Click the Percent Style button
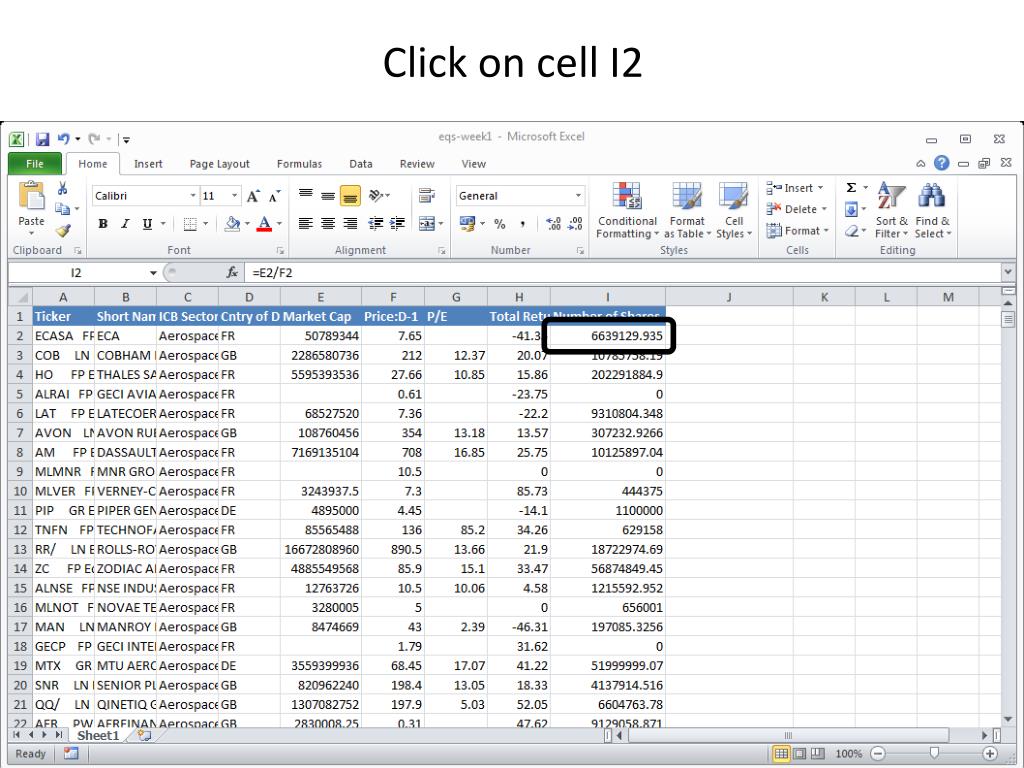Screen dimensions: 1024x768 (500, 224)
